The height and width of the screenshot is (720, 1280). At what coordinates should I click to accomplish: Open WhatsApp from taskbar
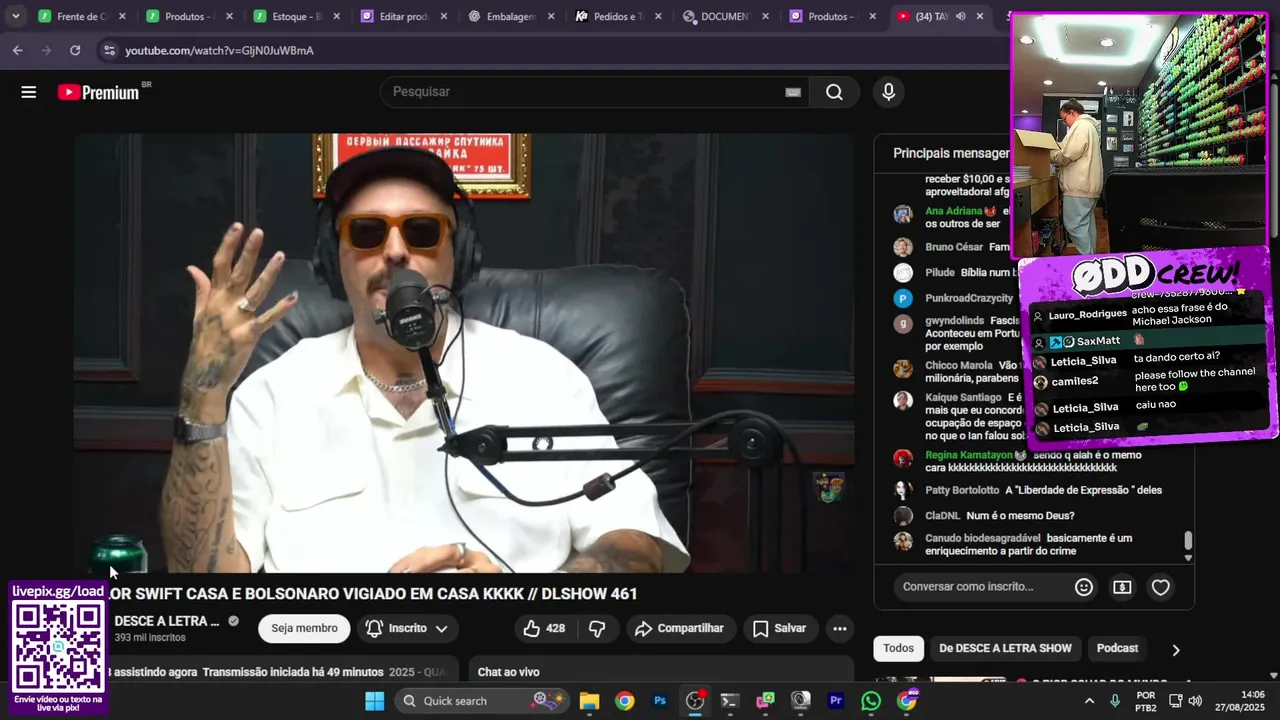coord(871,701)
